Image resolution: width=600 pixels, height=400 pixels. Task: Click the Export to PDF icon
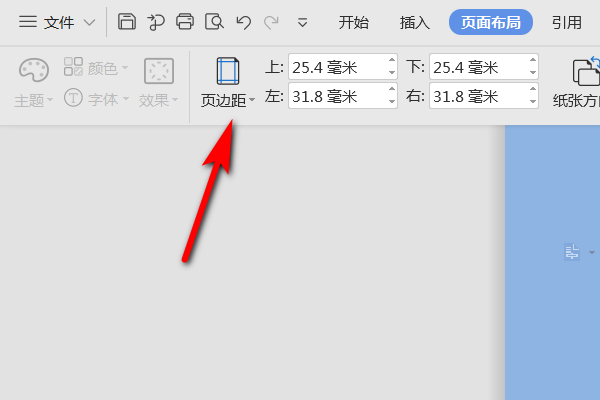click(x=156, y=21)
